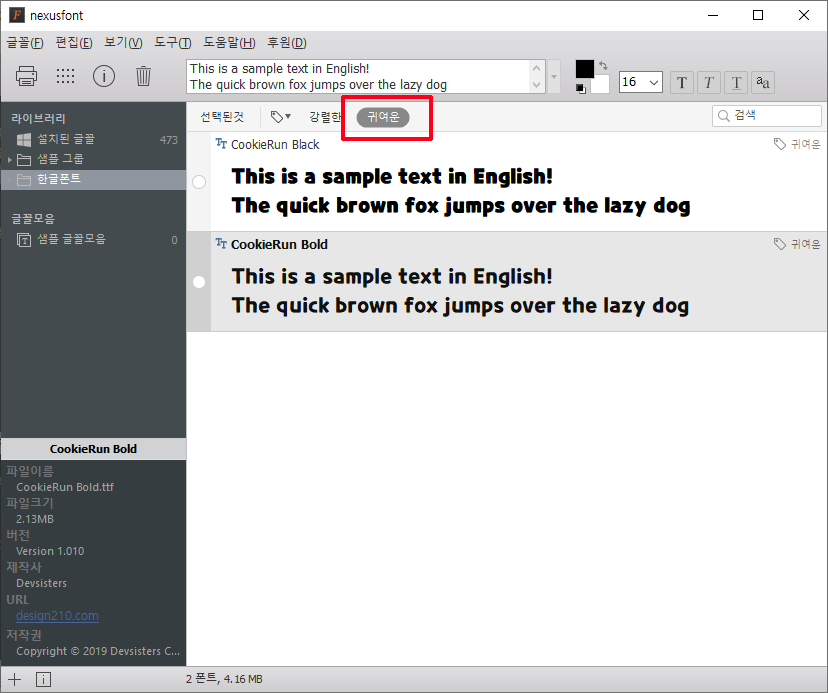This screenshot has height=693, width=828.
Task: Click the 검색 search field
Action: coord(767,116)
